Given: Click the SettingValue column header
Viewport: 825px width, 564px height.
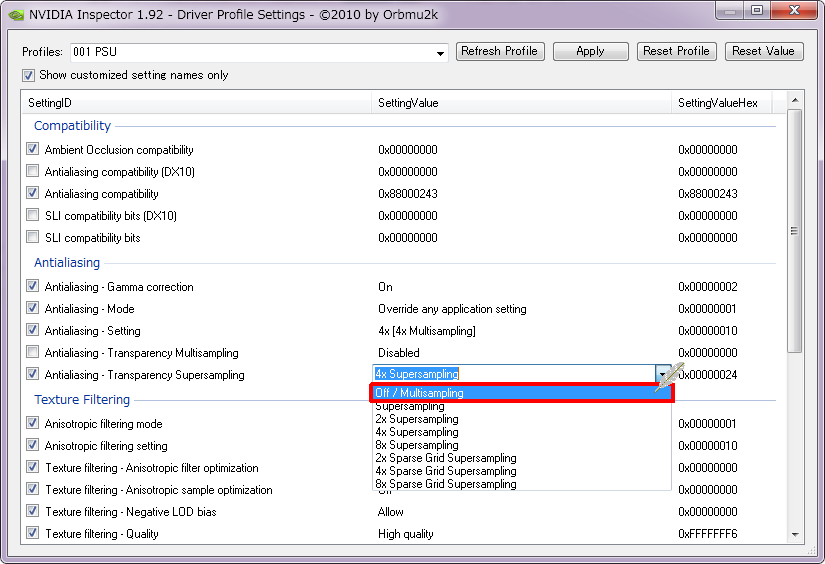Looking at the screenshot, I should [521, 103].
